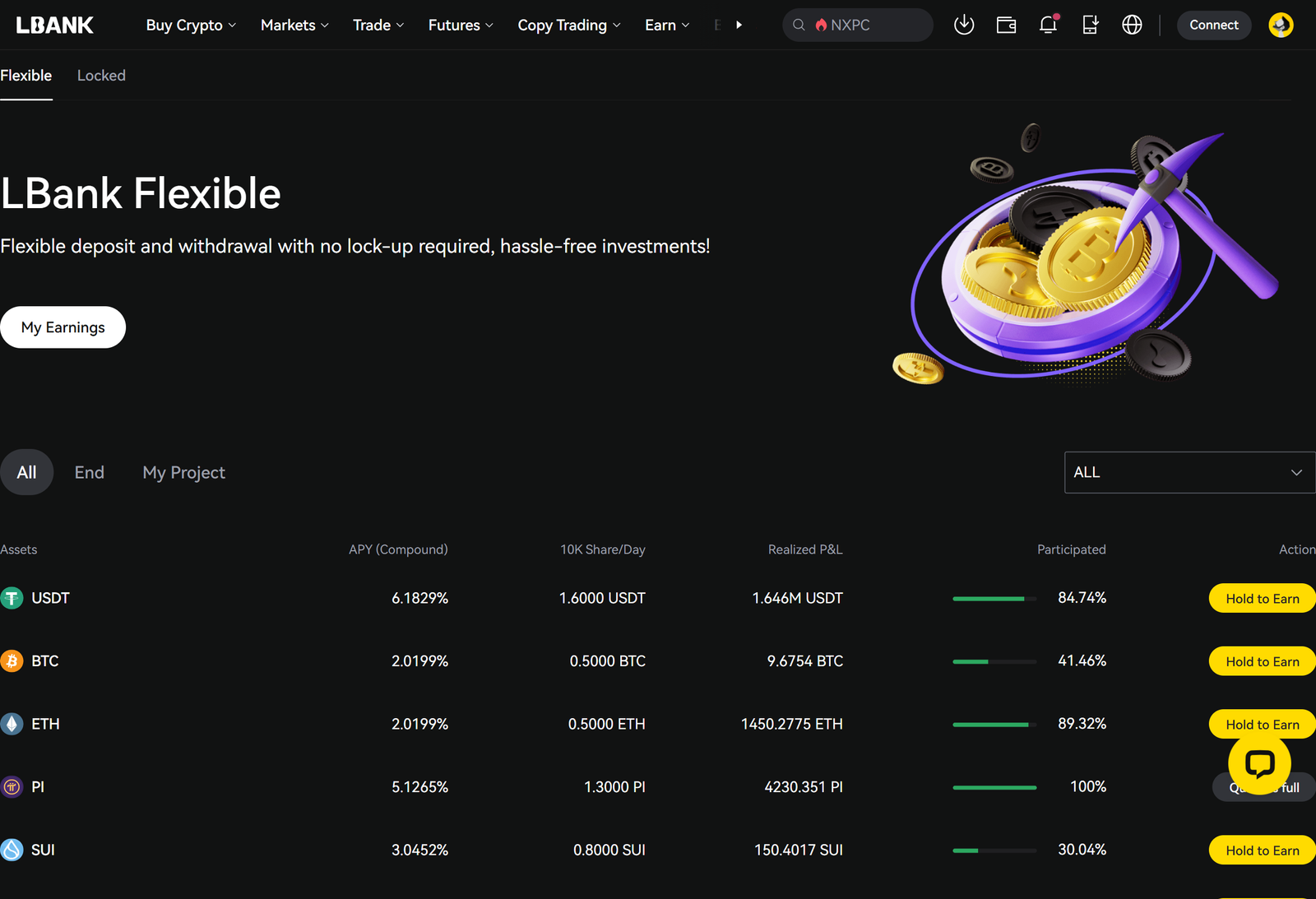This screenshot has width=1316, height=899.
Task: Open the wallet icon in header
Action: pyautogui.click(x=1006, y=25)
